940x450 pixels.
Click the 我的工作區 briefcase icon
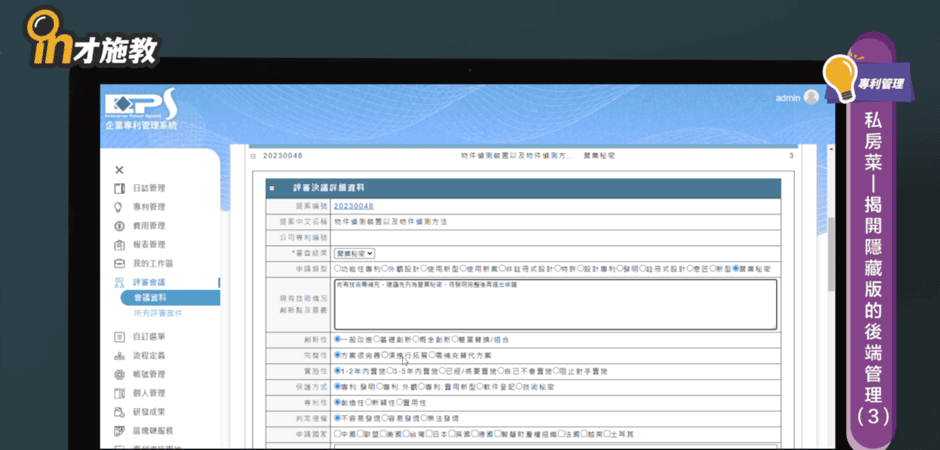click(119, 263)
